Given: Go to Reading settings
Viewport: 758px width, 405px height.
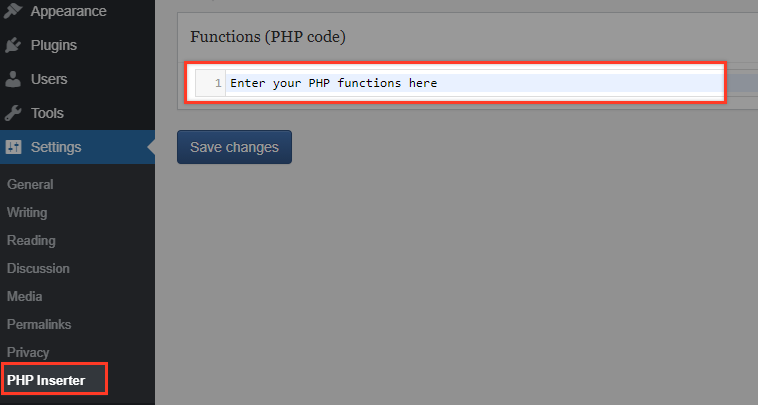Looking at the screenshot, I should (31, 240).
